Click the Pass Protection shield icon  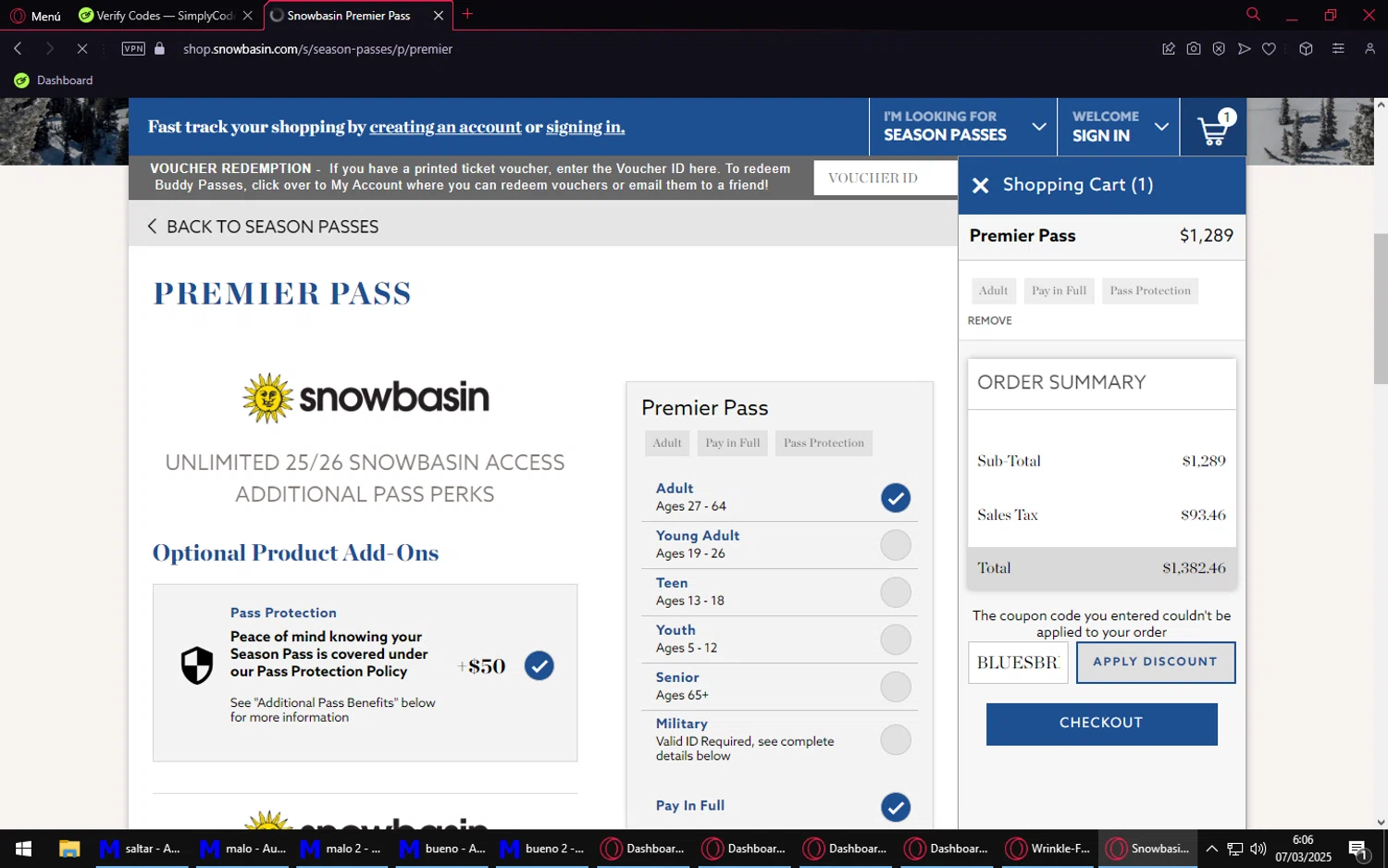196,665
